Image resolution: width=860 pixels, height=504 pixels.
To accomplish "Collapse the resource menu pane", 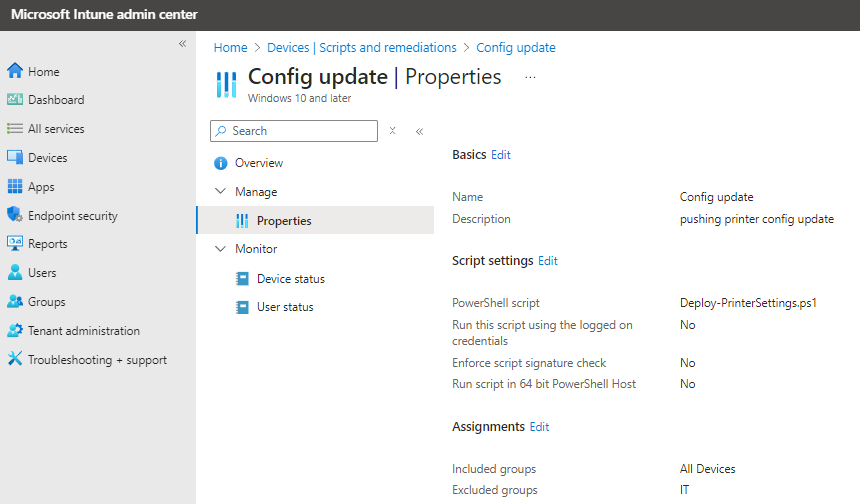I will click(x=419, y=131).
